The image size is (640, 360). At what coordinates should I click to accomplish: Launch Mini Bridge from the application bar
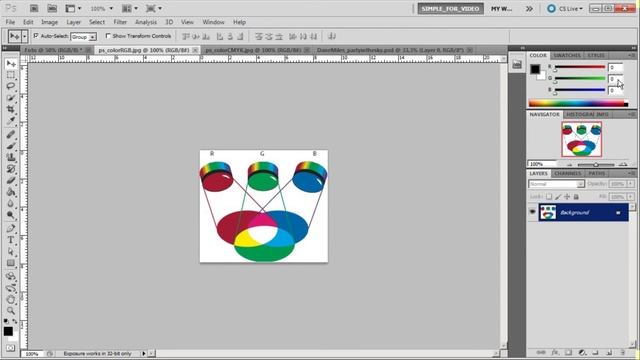click(x=52, y=8)
